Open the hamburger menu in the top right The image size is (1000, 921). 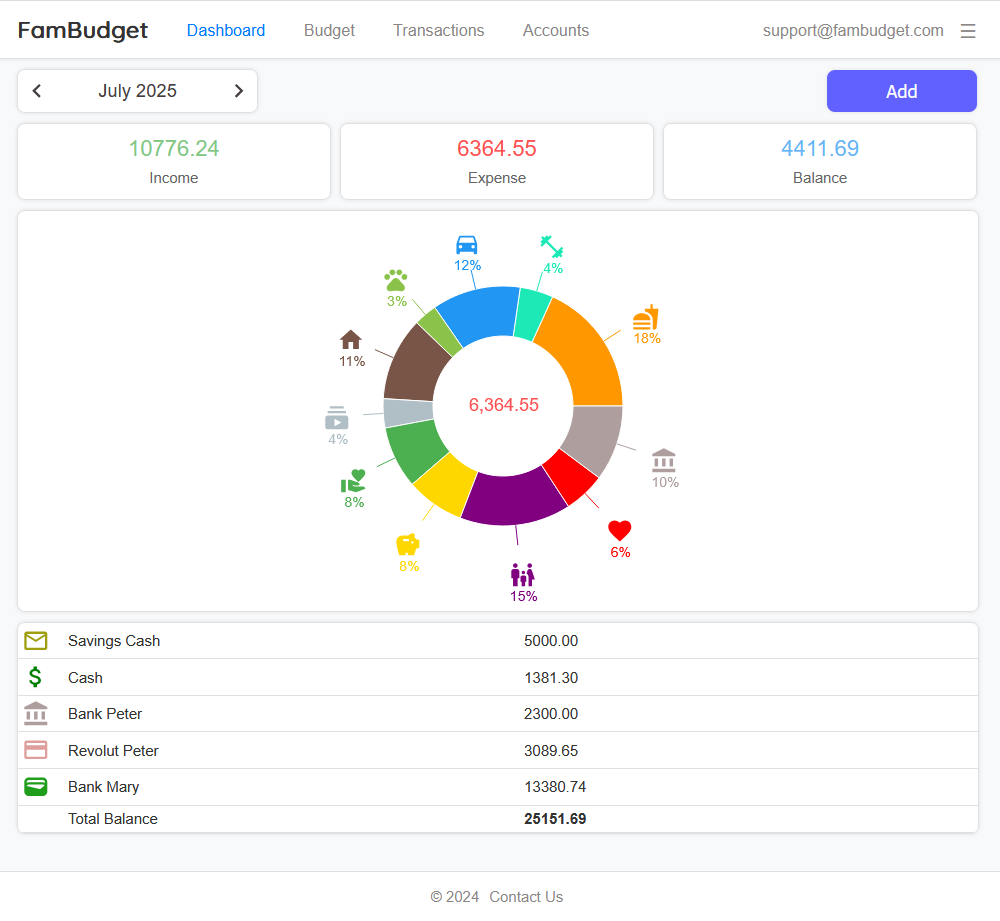click(967, 30)
